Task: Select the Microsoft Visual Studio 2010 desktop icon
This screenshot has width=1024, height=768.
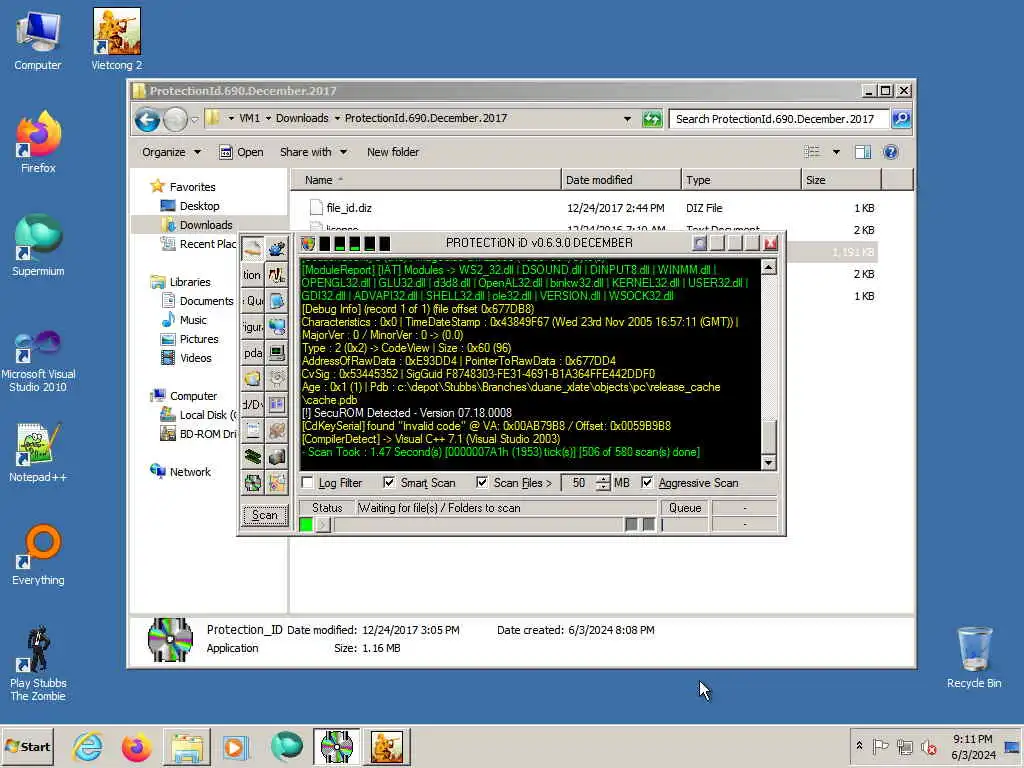Action: click(x=38, y=361)
